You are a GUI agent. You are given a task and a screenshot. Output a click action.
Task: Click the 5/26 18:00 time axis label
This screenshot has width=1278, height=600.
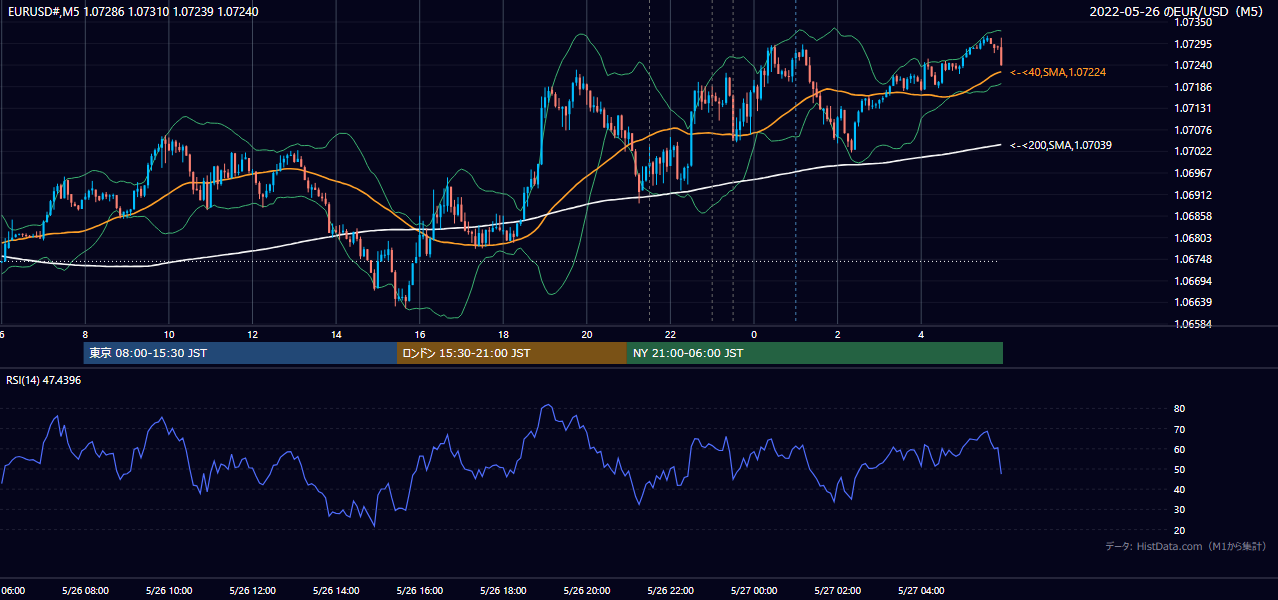[x=503, y=591]
